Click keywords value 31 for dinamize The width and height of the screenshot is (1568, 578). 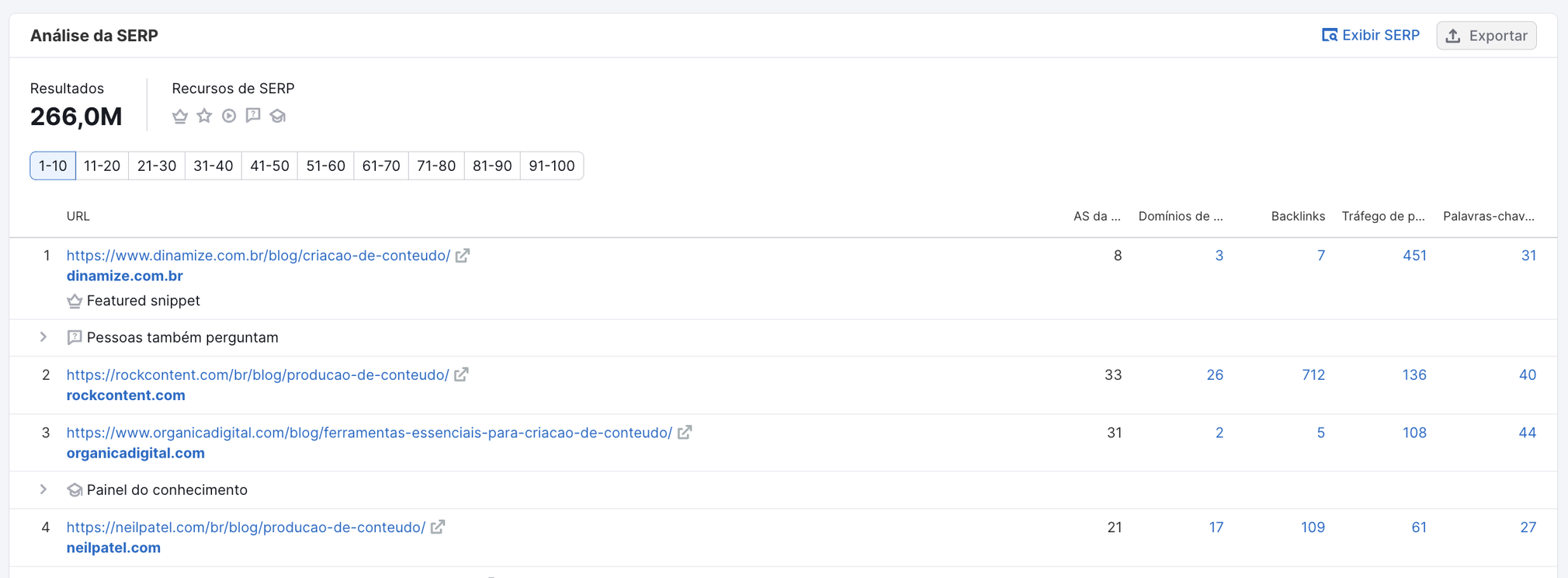[1528, 256]
